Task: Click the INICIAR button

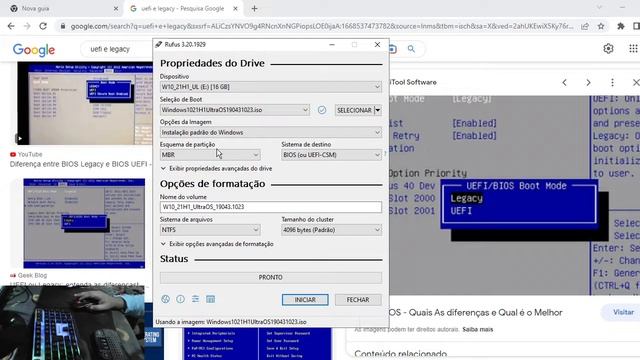Action: (305, 300)
